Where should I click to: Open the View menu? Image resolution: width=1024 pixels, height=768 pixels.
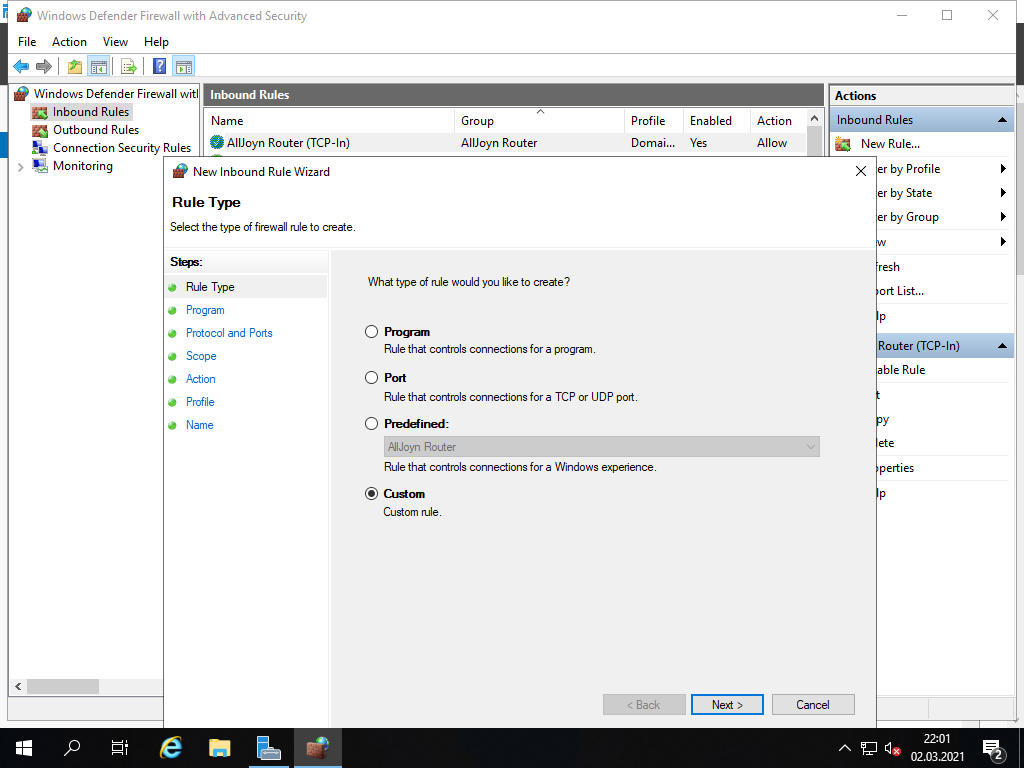(x=115, y=42)
